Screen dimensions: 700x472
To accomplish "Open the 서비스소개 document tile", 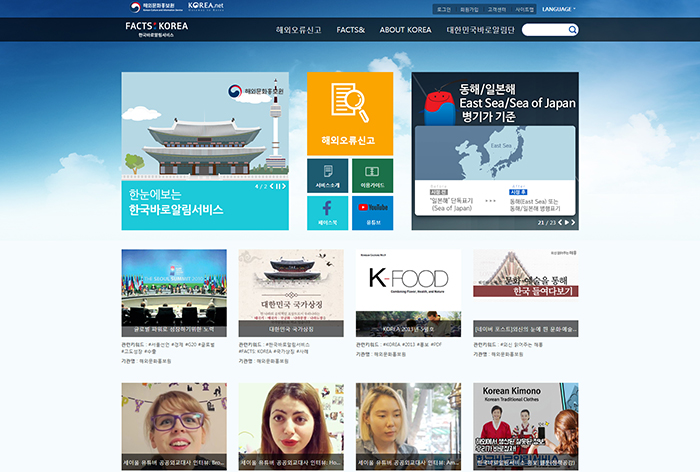I will (x=328, y=176).
